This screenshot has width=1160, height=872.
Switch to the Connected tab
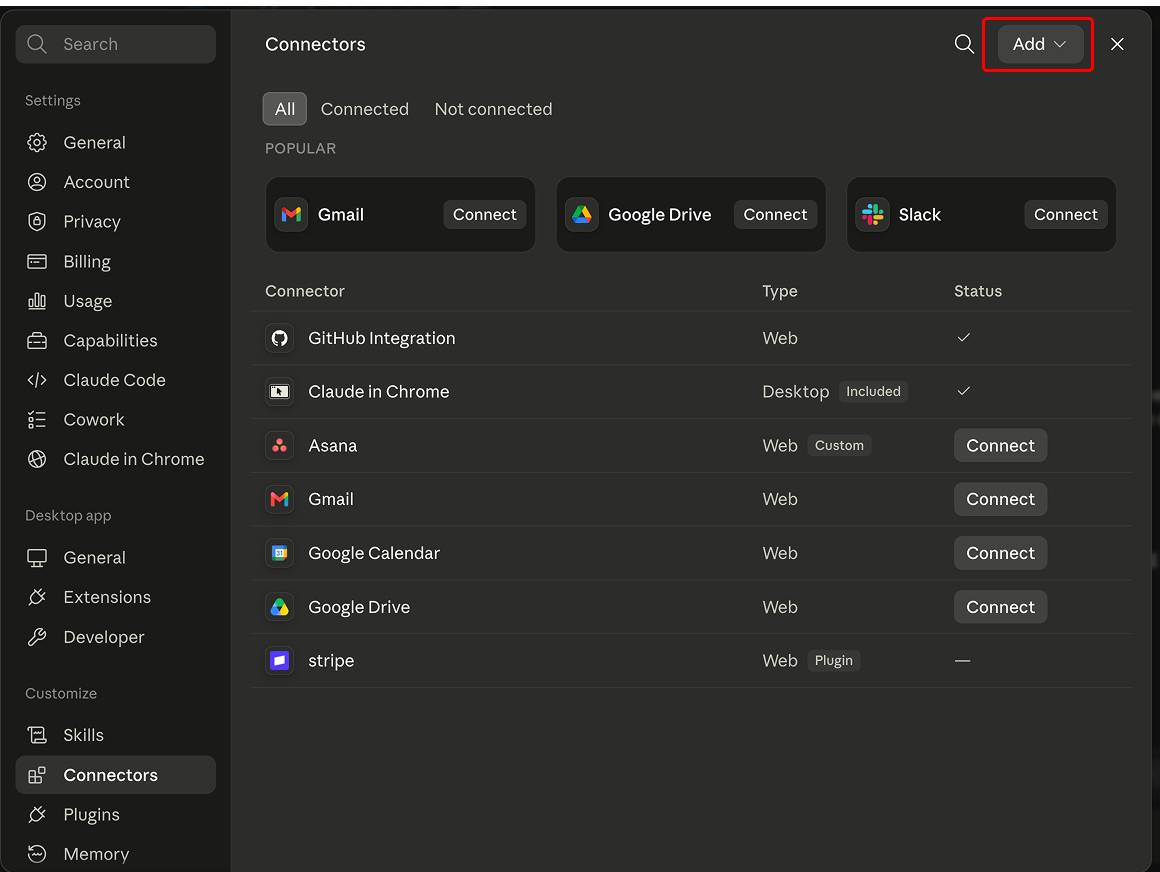coord(365,109)
